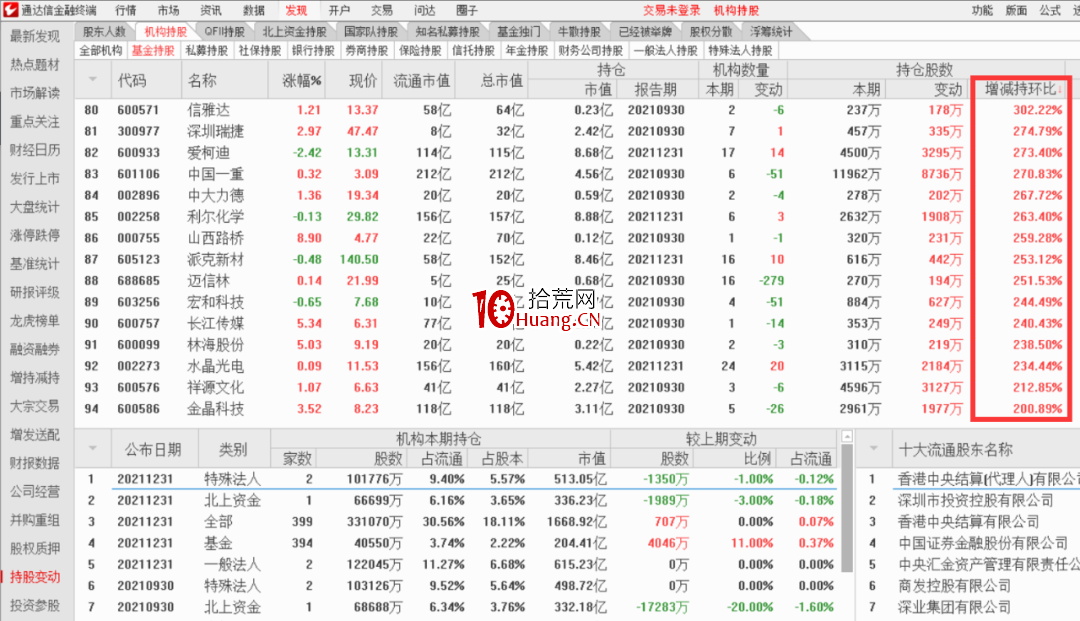1080x621 pixels.
Task: Open the 交易 menu
Action: [x=382, y=10]
